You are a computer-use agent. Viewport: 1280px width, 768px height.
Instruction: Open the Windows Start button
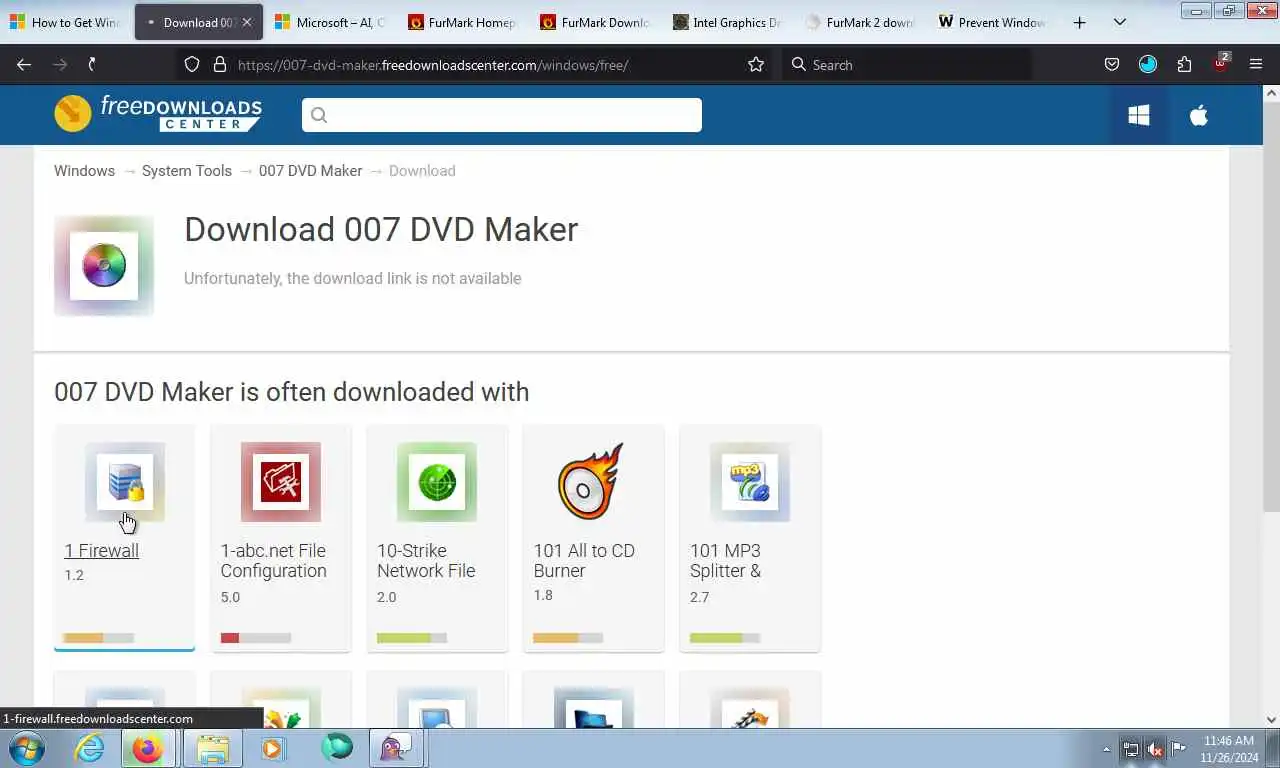(27, 748)
